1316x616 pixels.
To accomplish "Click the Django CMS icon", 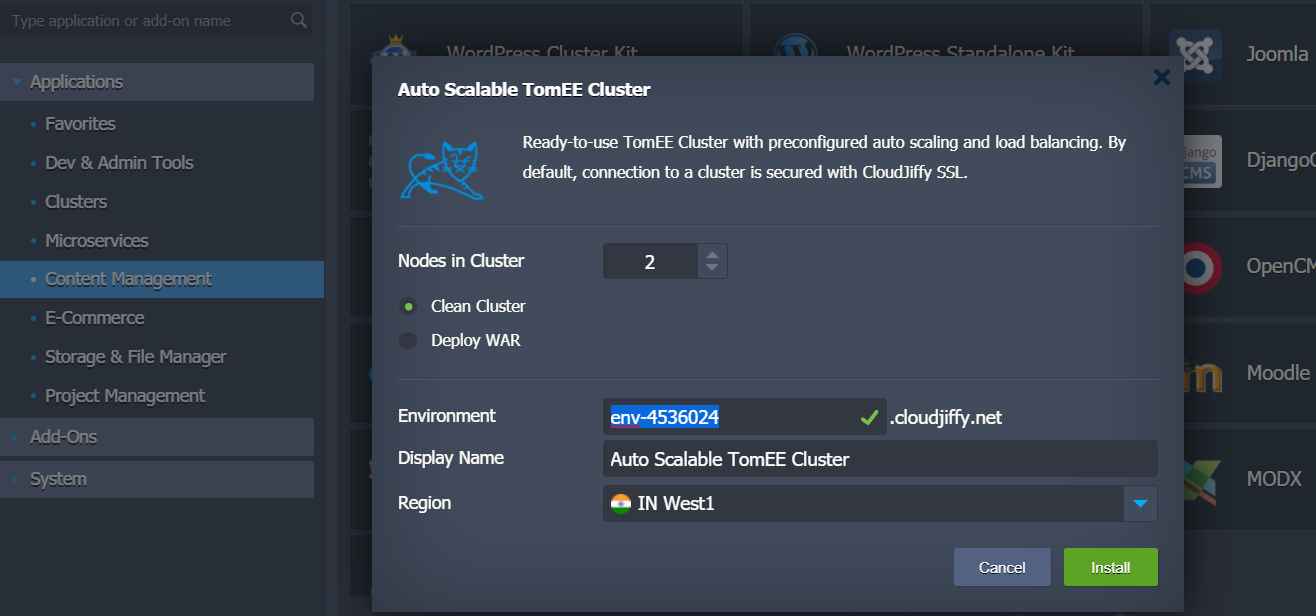I will [x=1200, y=161].
